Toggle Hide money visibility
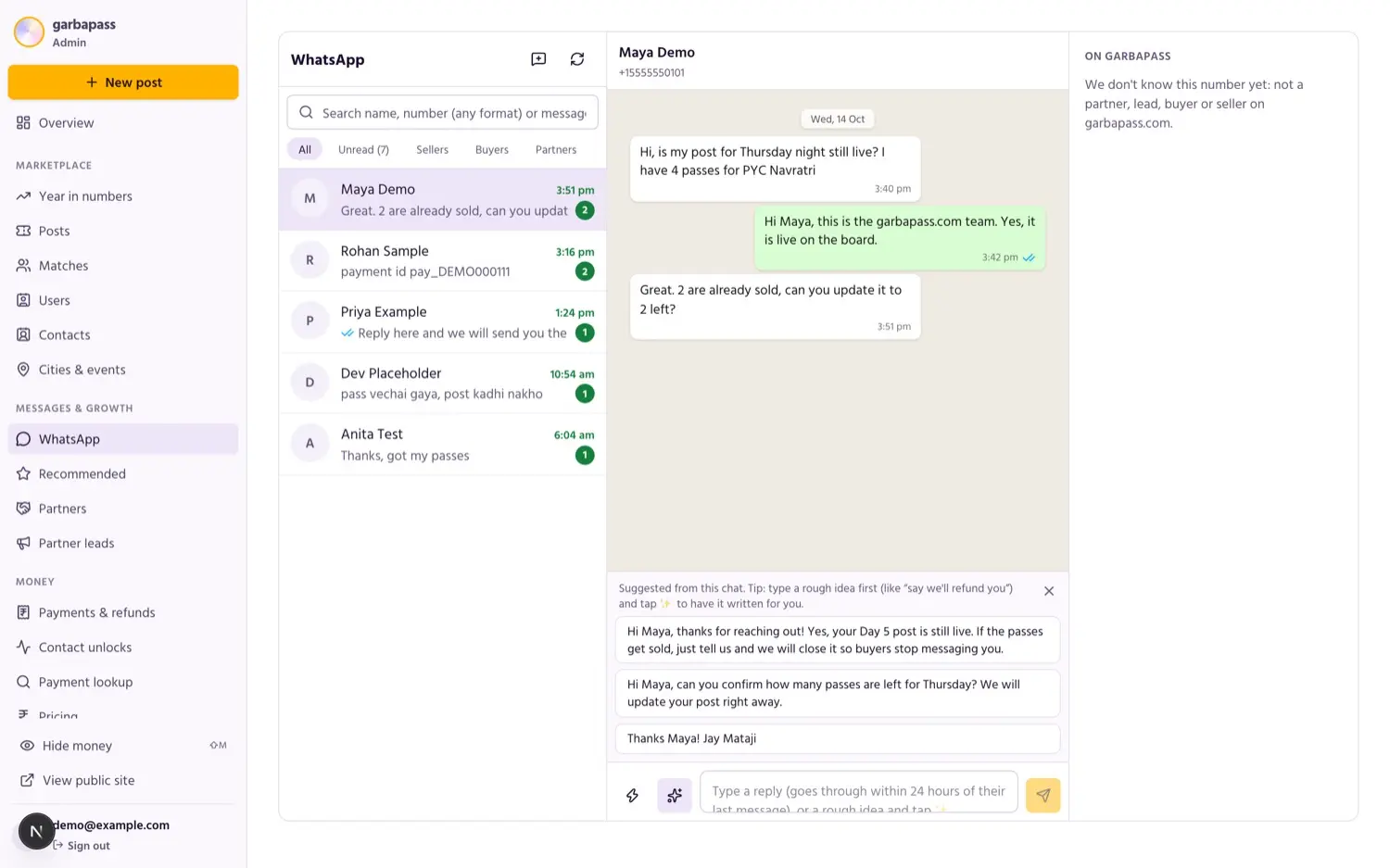Screen dimensions: 1390x868 pos(123,746)
